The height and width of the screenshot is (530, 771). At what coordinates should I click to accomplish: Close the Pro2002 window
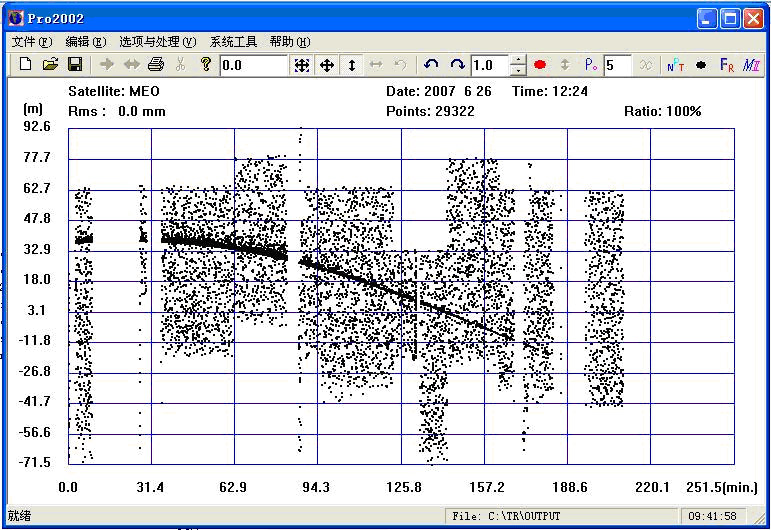tap(753, 19)
